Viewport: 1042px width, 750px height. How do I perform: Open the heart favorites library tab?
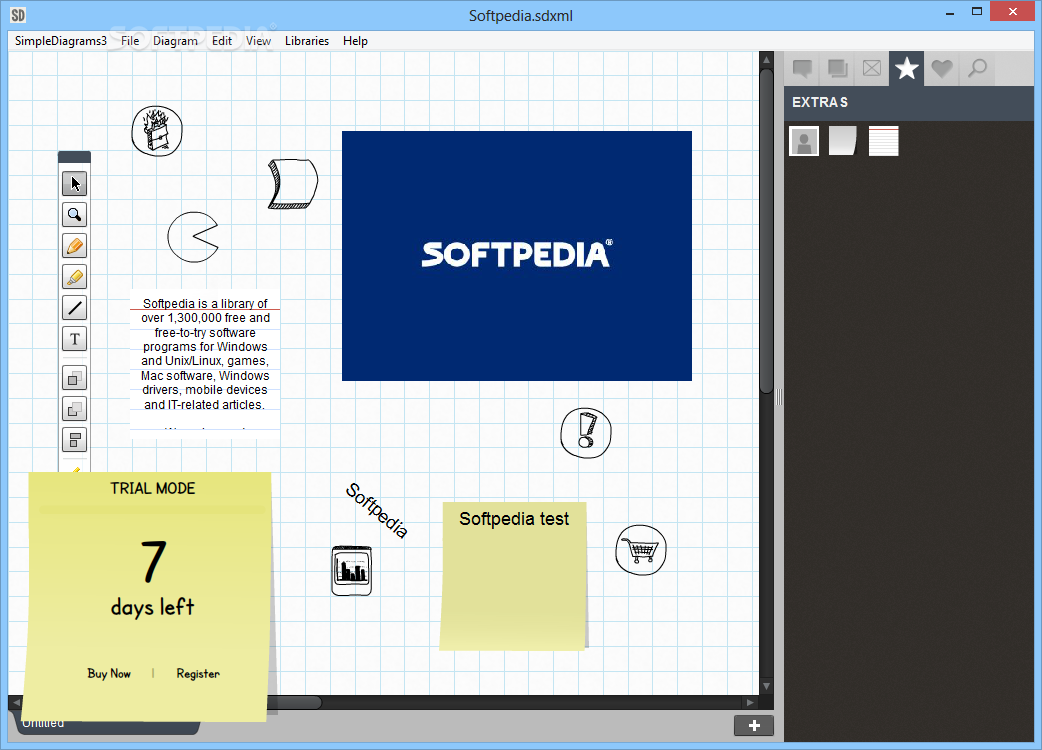(942, 68)
